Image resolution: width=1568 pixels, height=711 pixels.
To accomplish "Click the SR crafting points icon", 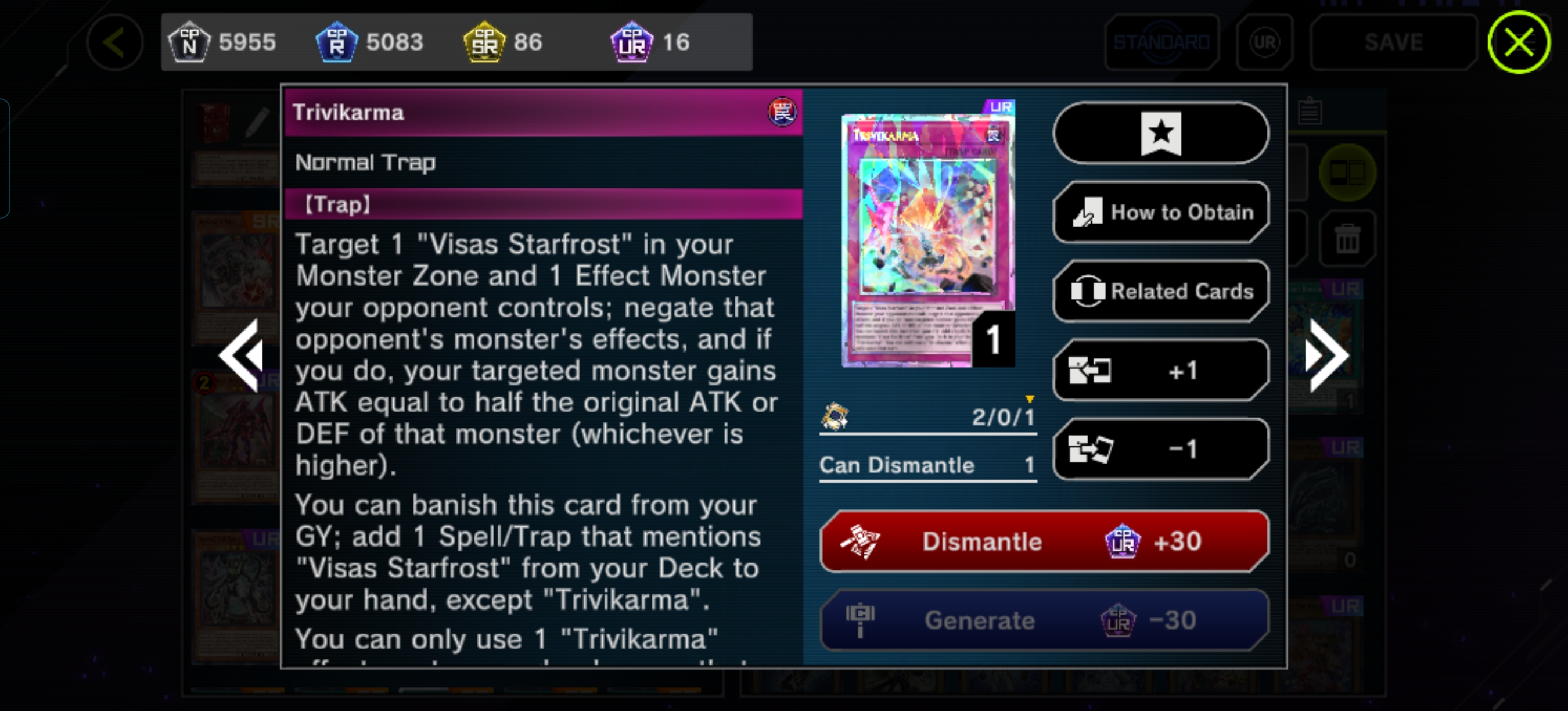I will [x=484, y=42].
